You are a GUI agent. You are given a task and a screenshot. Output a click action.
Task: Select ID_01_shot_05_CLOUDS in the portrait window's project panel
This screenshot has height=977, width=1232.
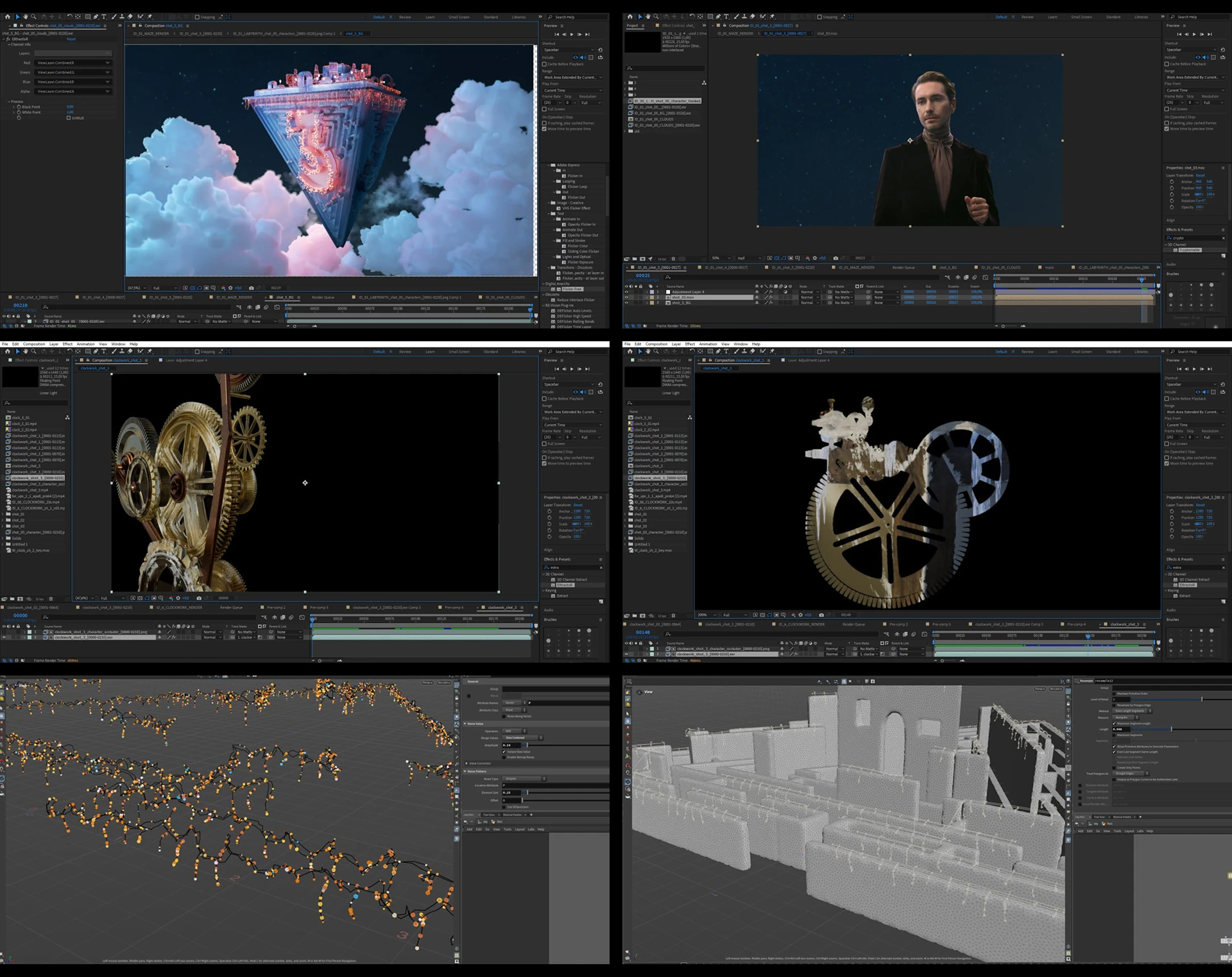tap(654, 119)
